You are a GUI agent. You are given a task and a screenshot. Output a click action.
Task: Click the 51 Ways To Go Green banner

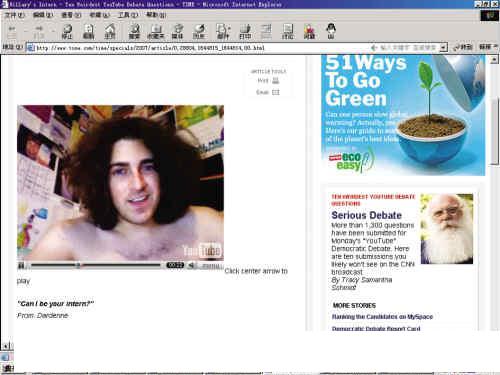coord(403,115)
